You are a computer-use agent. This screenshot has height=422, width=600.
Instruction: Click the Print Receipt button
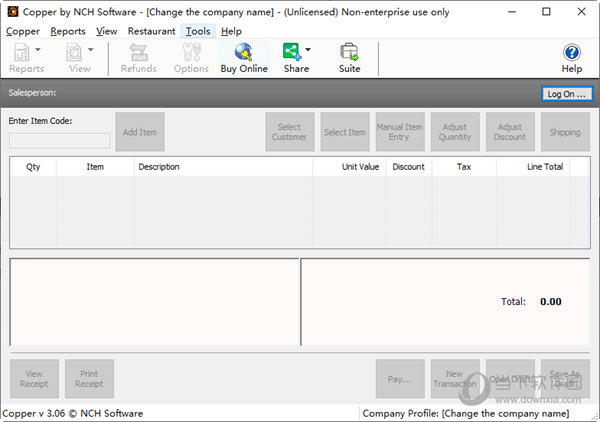(x=89, y=379)
